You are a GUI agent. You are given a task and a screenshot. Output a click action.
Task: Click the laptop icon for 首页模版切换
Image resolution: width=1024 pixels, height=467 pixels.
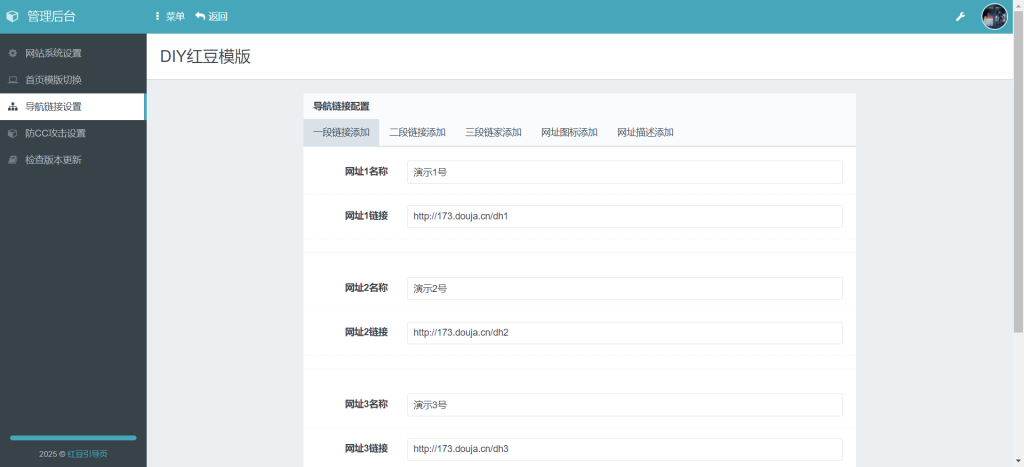coord(13,80)
